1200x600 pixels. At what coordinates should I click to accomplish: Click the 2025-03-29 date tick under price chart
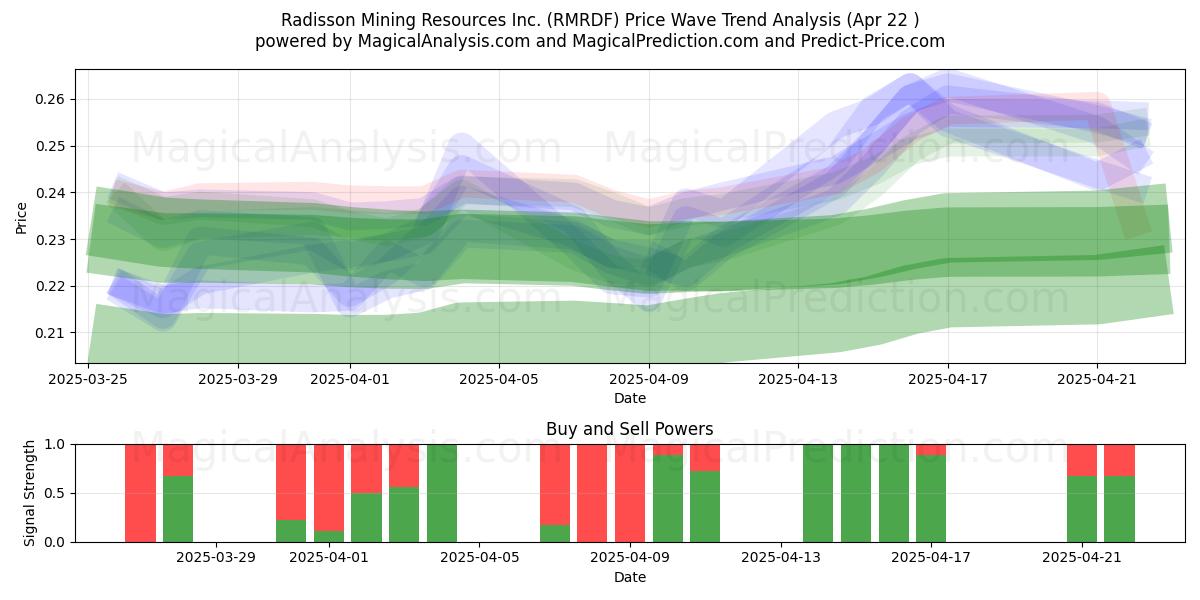pyautogui.click(x=238, y=379)
